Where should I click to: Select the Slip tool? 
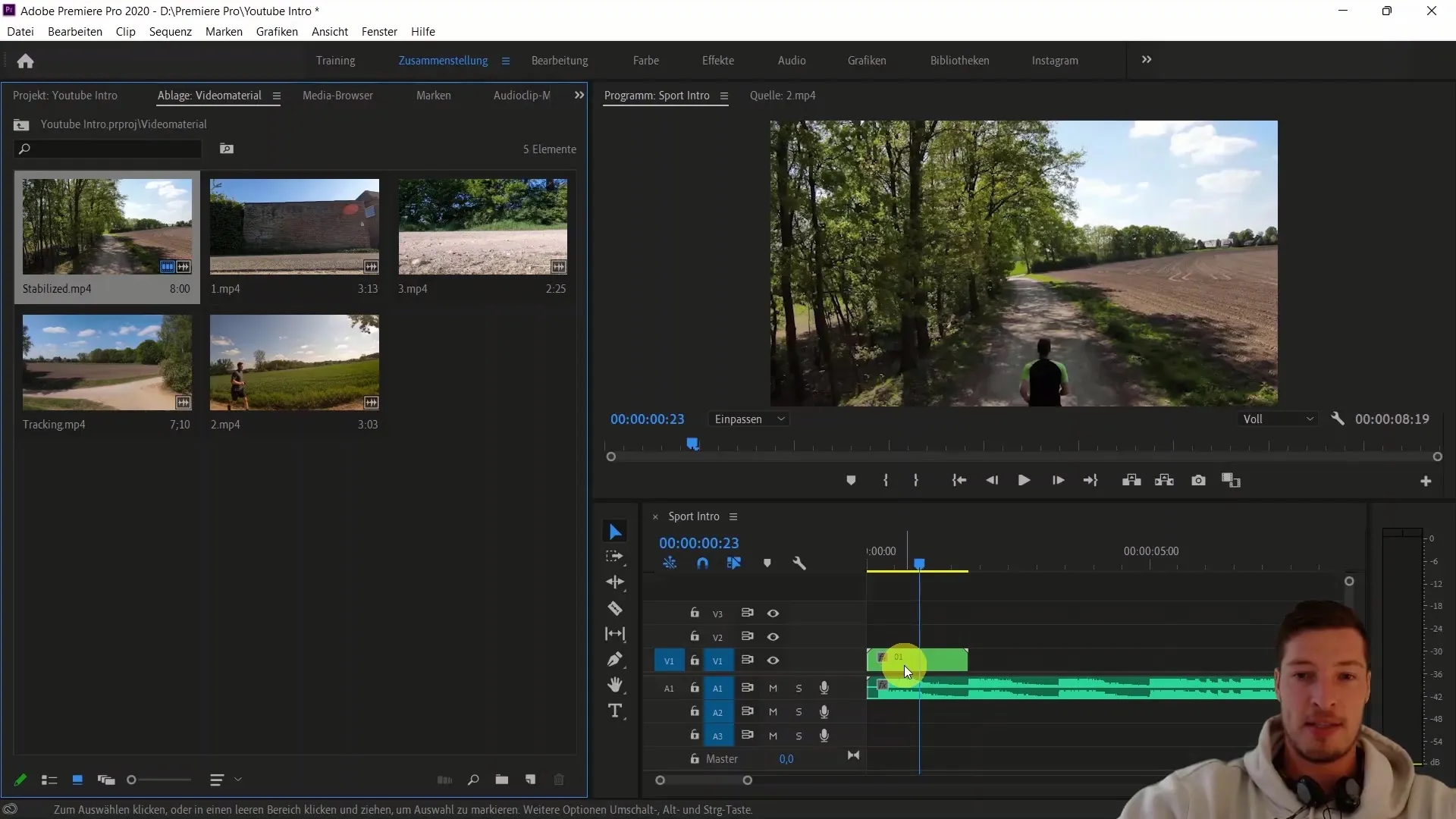(615, 634)
